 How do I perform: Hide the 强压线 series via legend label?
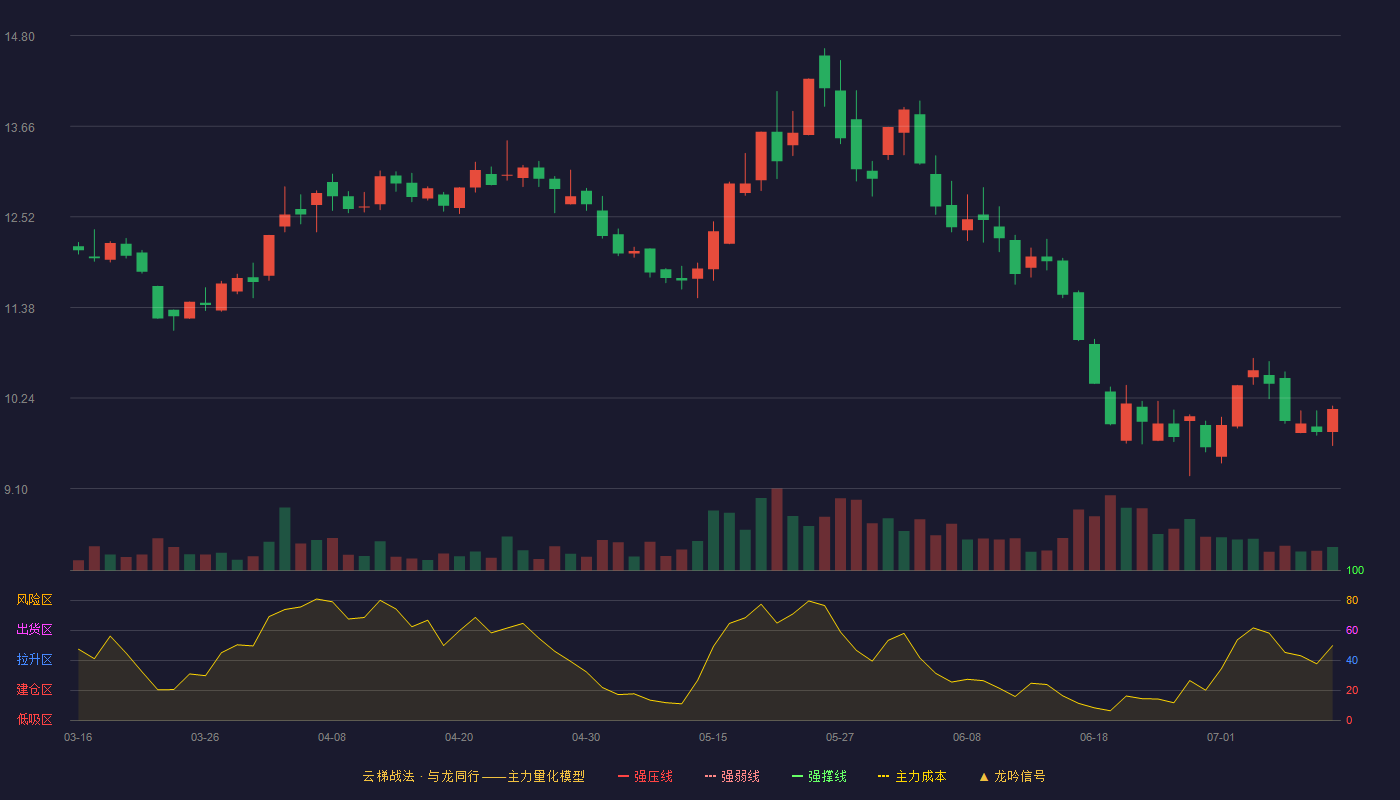coord(653,776)
